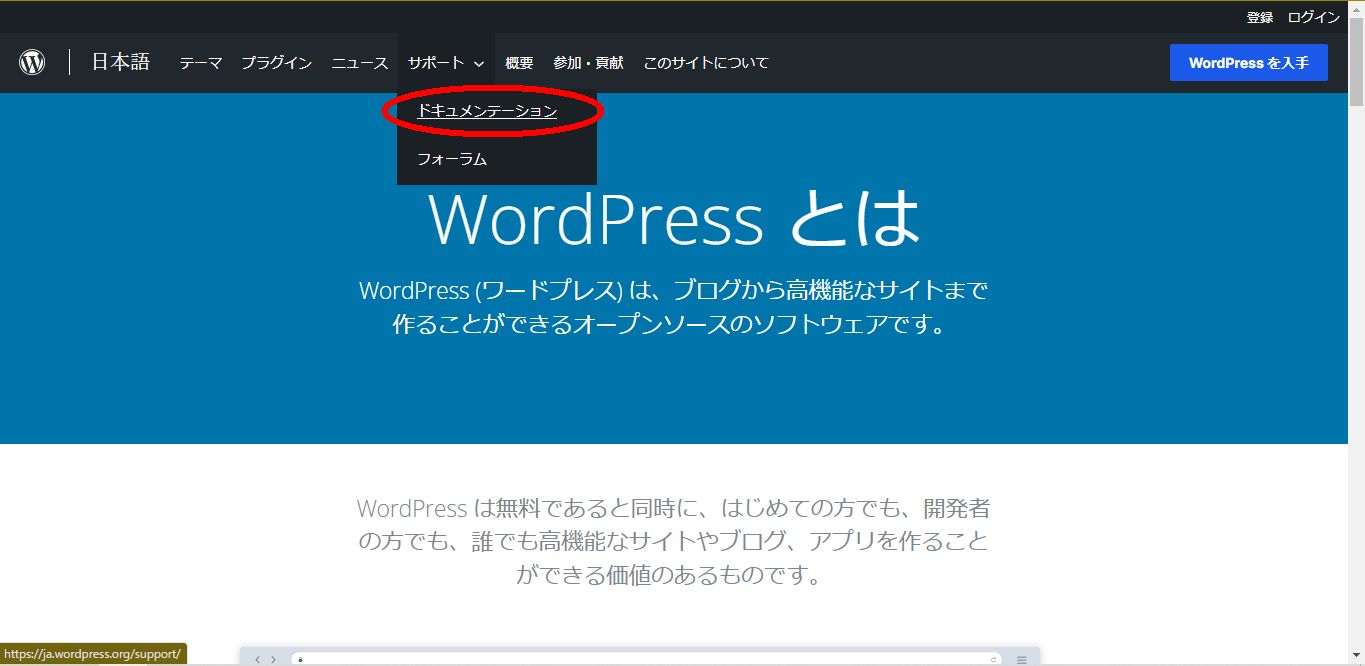Choose フォーラム from the サポート submenu
The width and height of the screenshot is (1365, 666).
tap(452, 159)
